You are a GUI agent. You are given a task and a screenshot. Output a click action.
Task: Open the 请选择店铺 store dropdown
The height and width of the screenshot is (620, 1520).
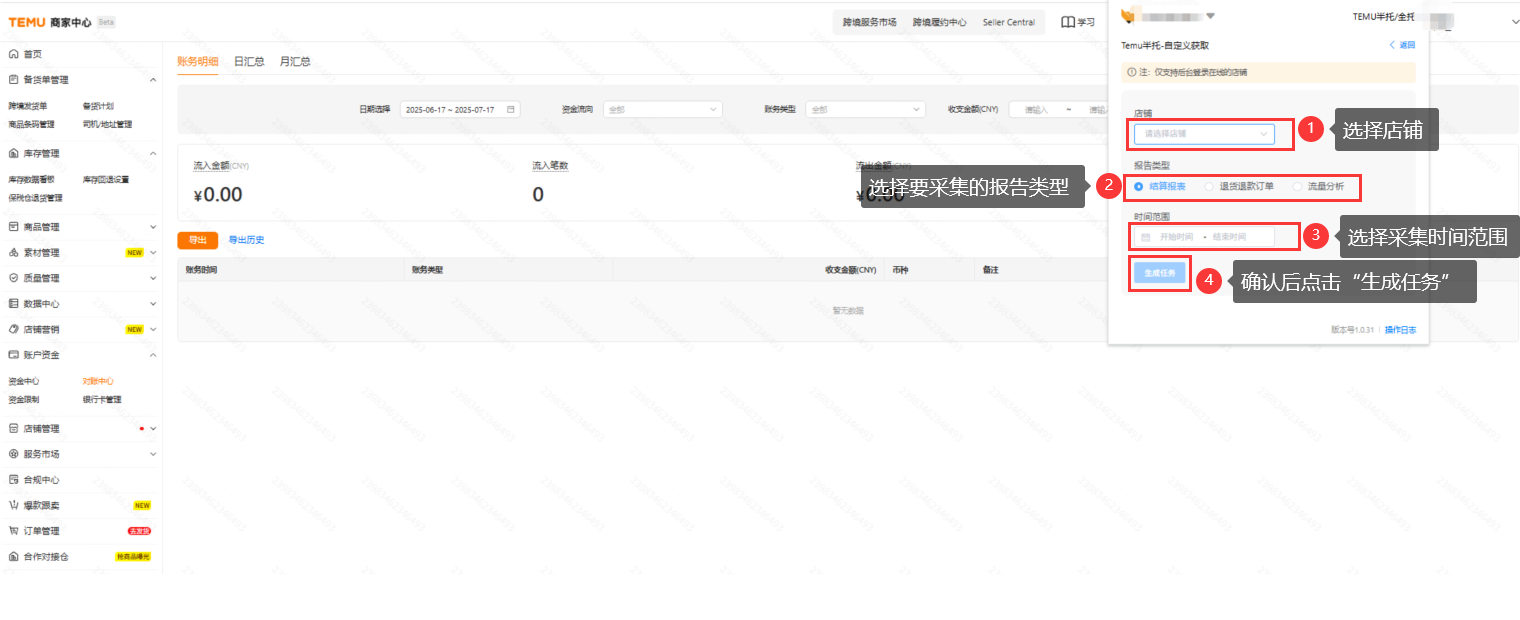click(x=1205, y=133)
